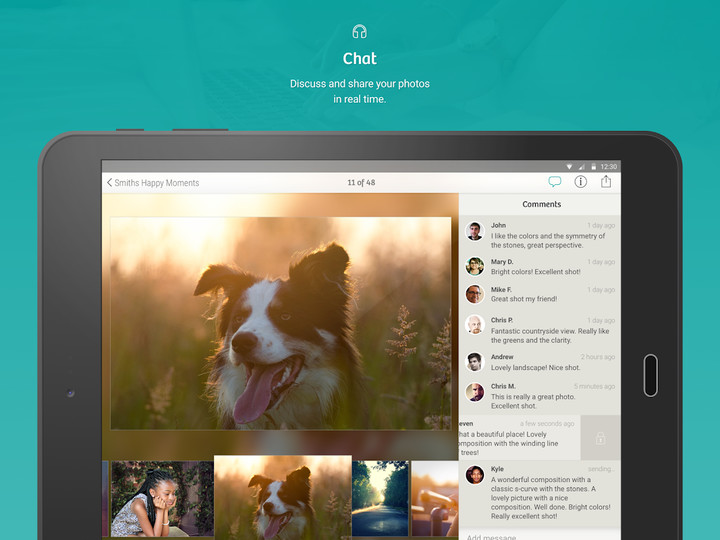
Task: Tap Kyle's profile avatar
Action: 475,474
